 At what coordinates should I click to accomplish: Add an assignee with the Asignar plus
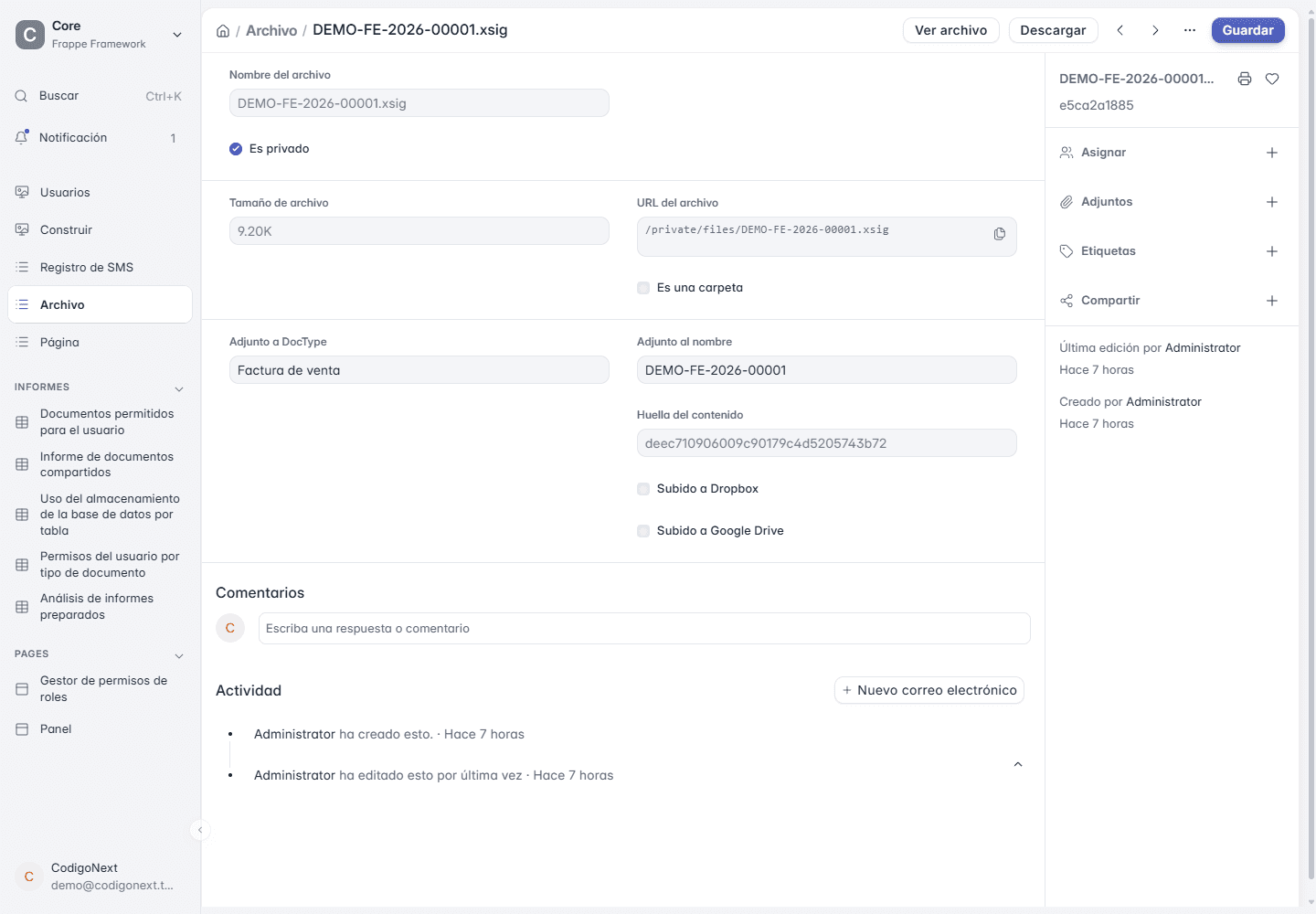pos(1272,153)
